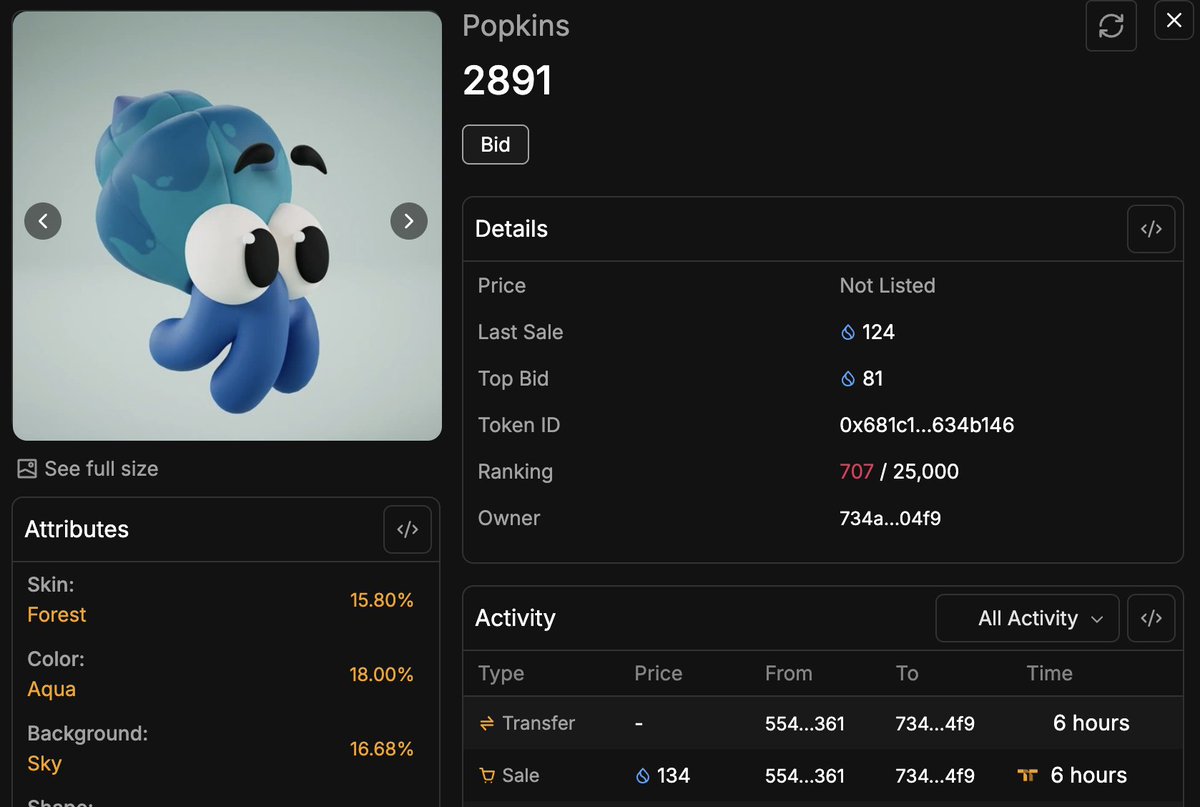Click the Not Listed price value
The height and width of the screenshot is (807, 1200).
pos(887,286)
